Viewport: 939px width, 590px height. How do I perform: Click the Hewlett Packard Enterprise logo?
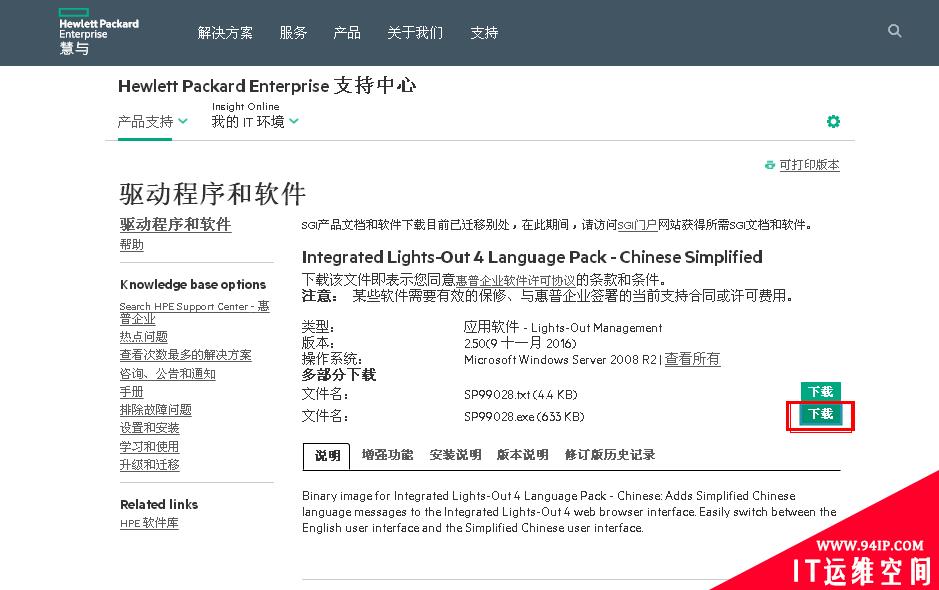click(99, 32)
